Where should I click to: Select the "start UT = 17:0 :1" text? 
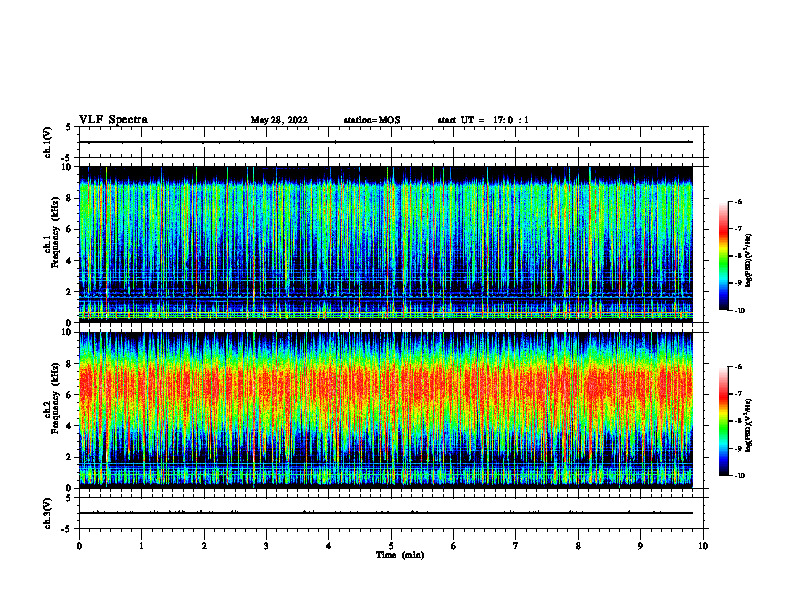pyautogui.click(x=483, y=120)
